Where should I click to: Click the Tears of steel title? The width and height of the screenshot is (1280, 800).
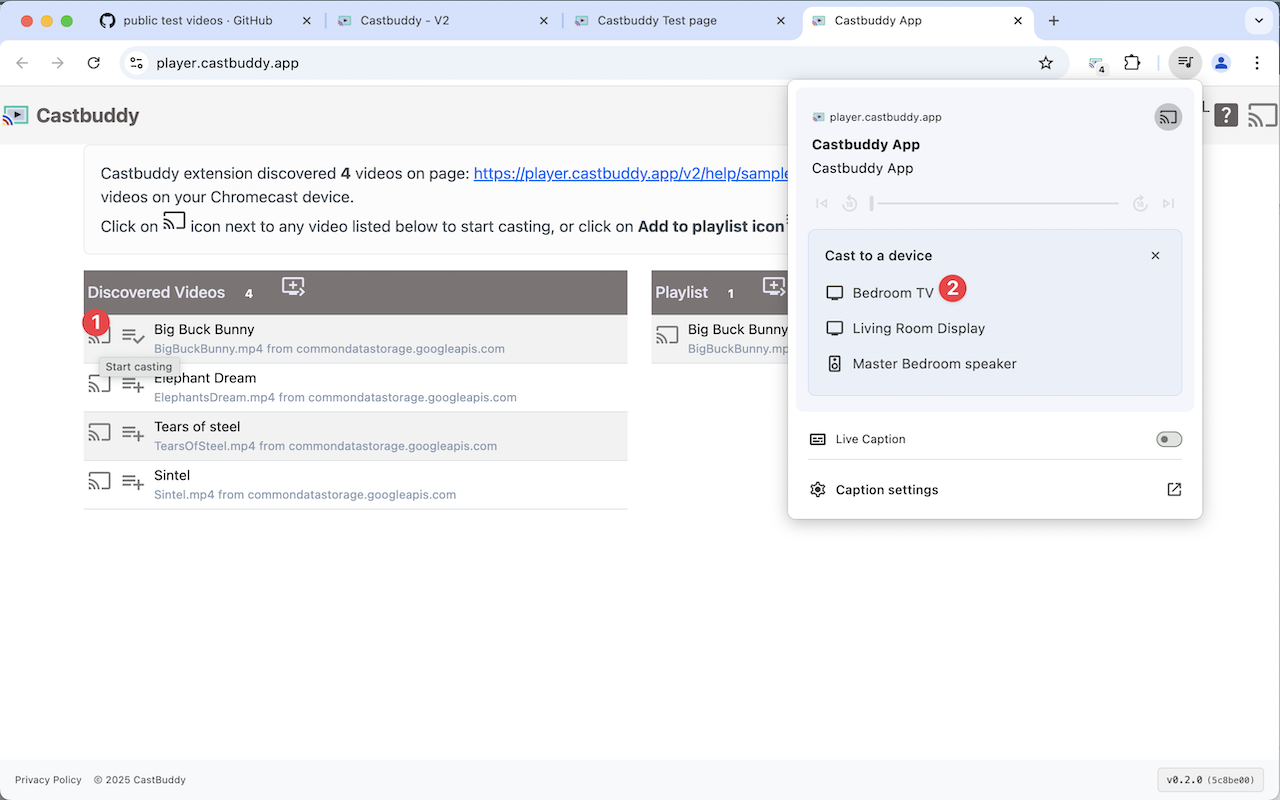[197, 427]
